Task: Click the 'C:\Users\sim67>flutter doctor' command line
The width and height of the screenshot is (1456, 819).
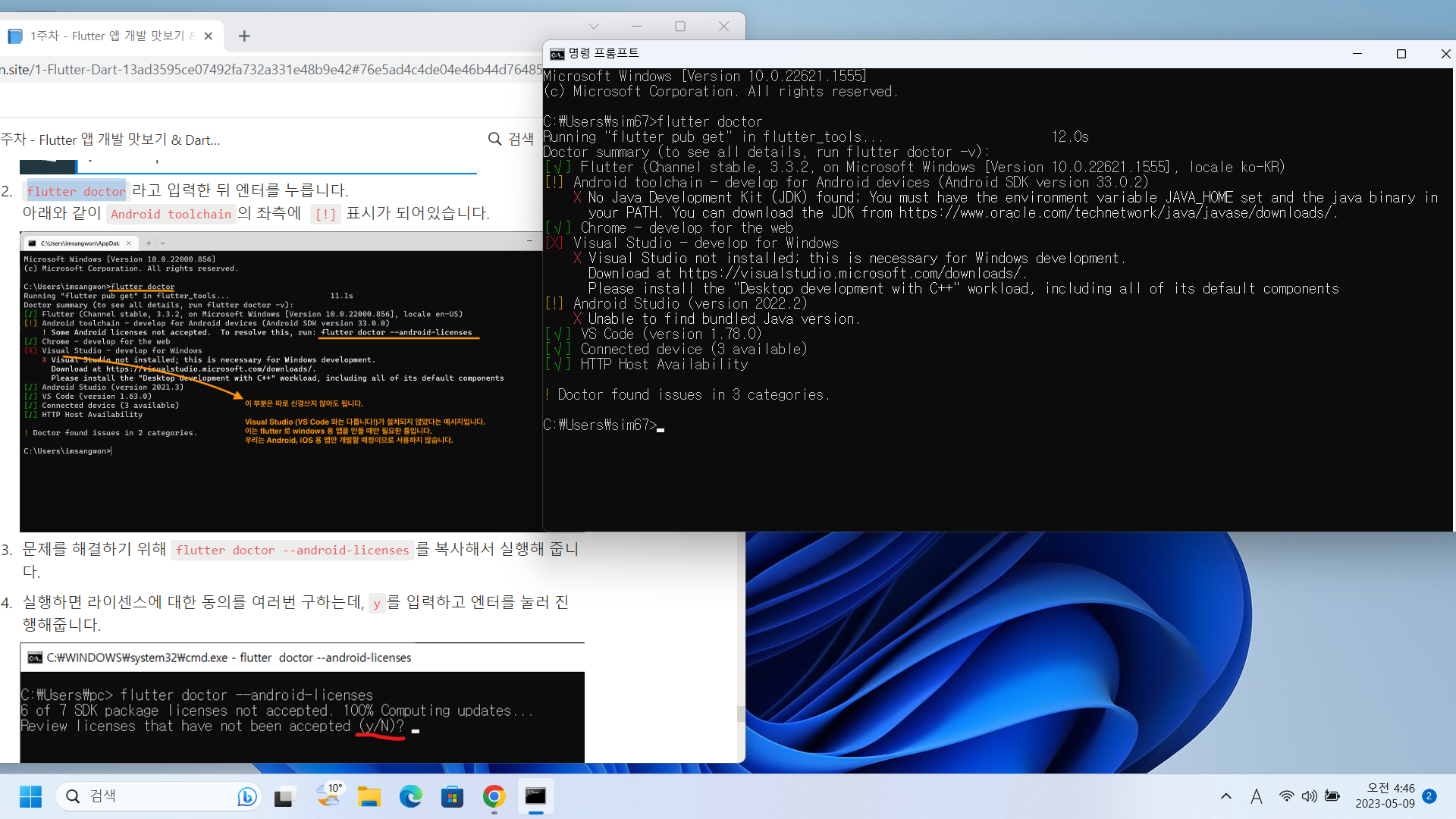Action: (653, 121)
